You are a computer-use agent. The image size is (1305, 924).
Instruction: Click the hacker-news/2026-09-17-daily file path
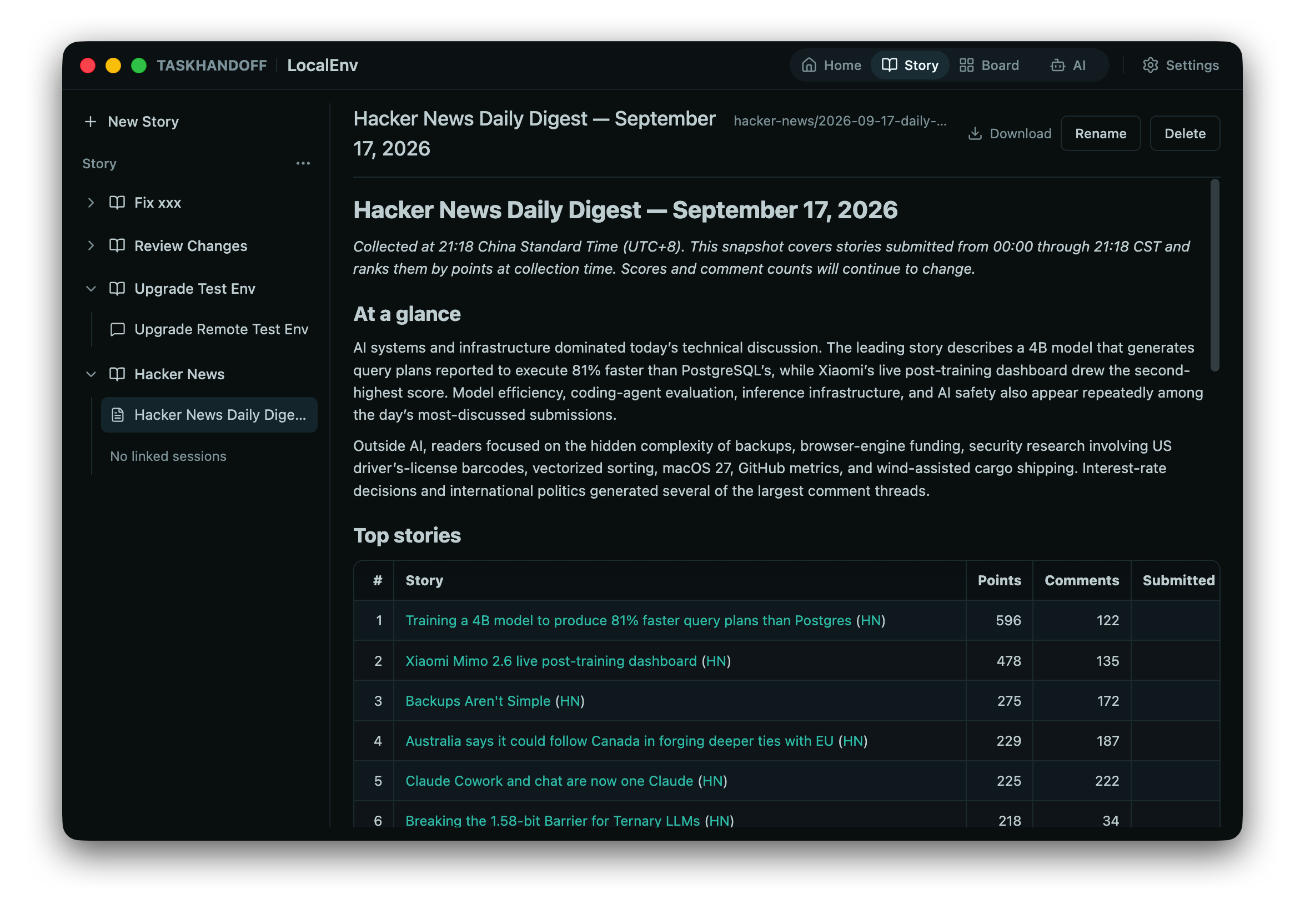click(x=840, y=121)
